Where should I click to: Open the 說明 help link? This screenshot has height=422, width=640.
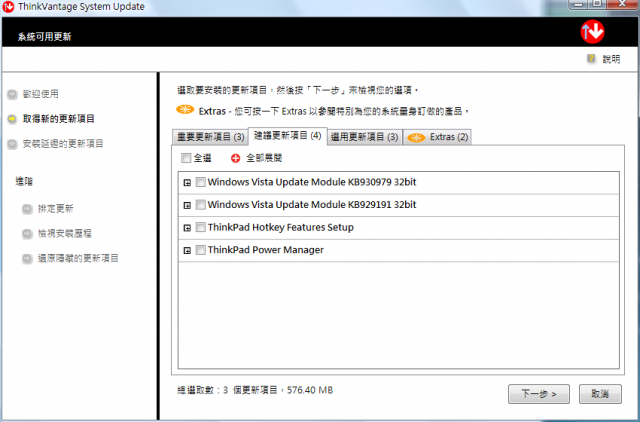pyautogui.click(x=611, y=59)
